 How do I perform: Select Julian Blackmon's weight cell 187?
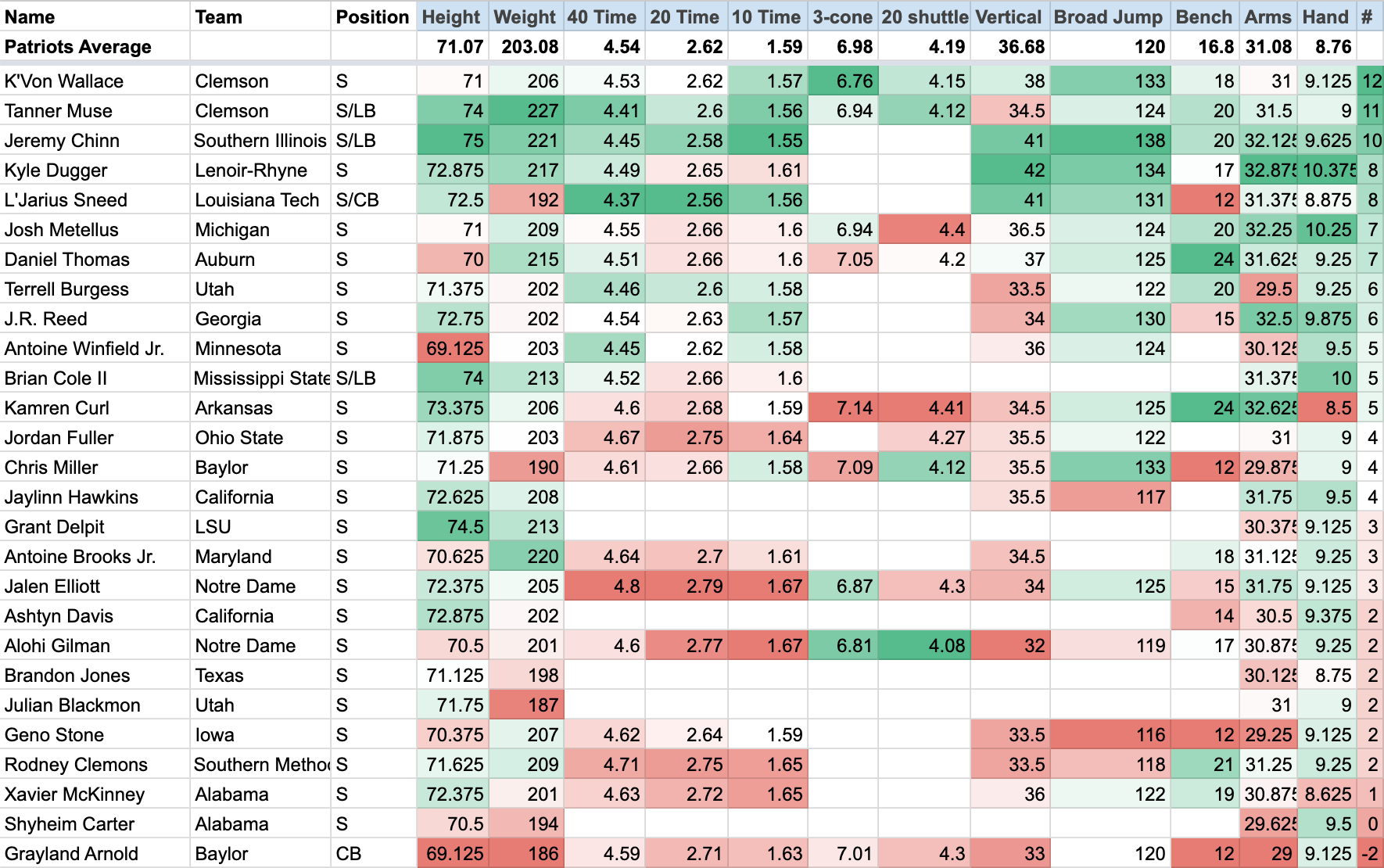coord(527,705)
